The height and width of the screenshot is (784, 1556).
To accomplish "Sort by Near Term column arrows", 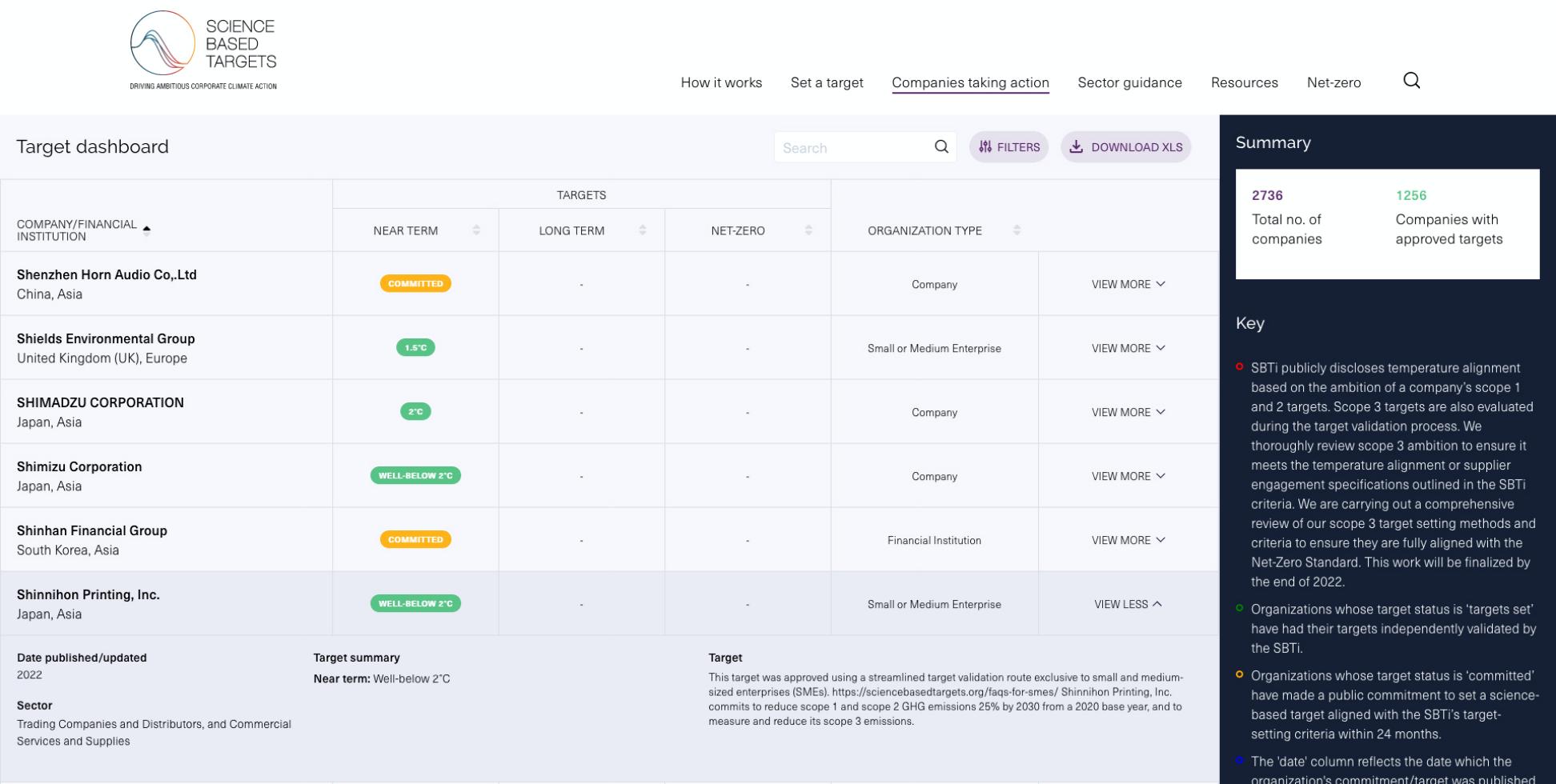I will pyautogui.click(x=476, y=230).
